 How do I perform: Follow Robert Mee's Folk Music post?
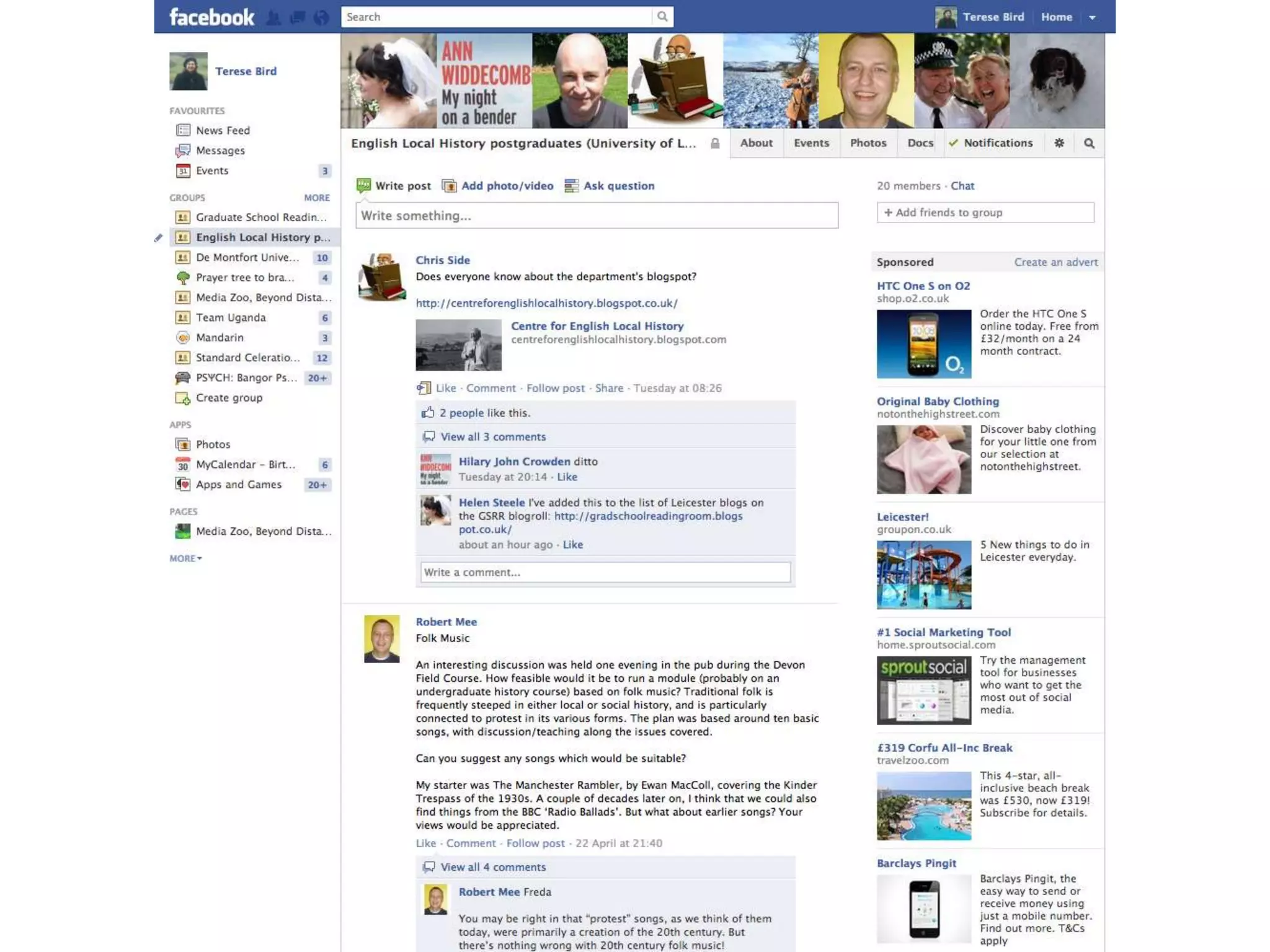[x=535, y=843]
